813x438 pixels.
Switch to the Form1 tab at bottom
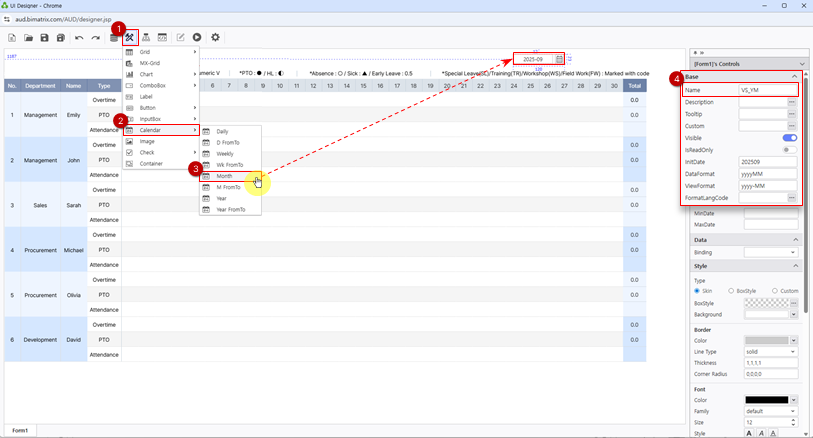pyautogui.click(x=20, y=430)
